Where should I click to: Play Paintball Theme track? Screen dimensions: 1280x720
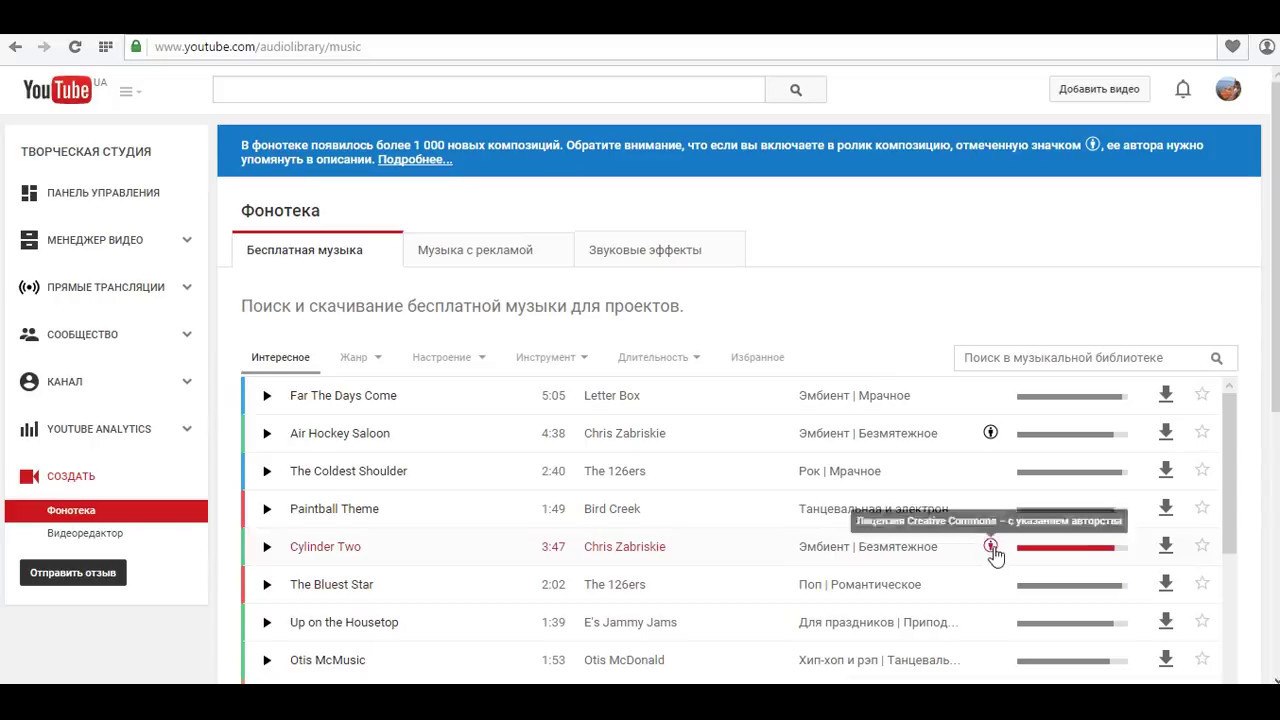[267, 509]
